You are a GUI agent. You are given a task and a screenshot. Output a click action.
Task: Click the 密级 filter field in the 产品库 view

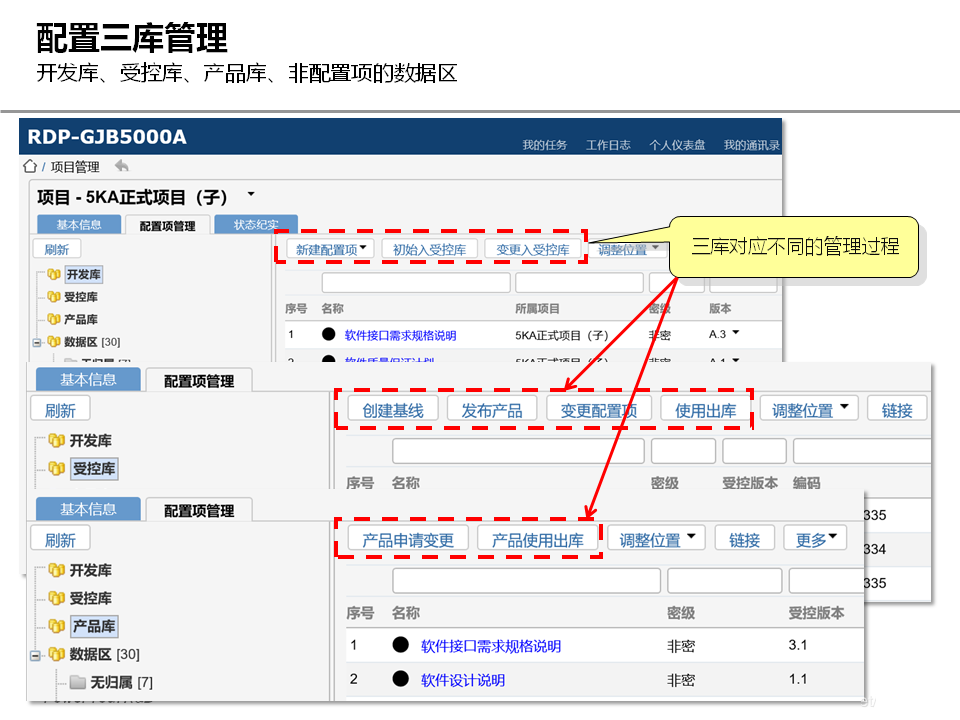(x=725, y=580)
